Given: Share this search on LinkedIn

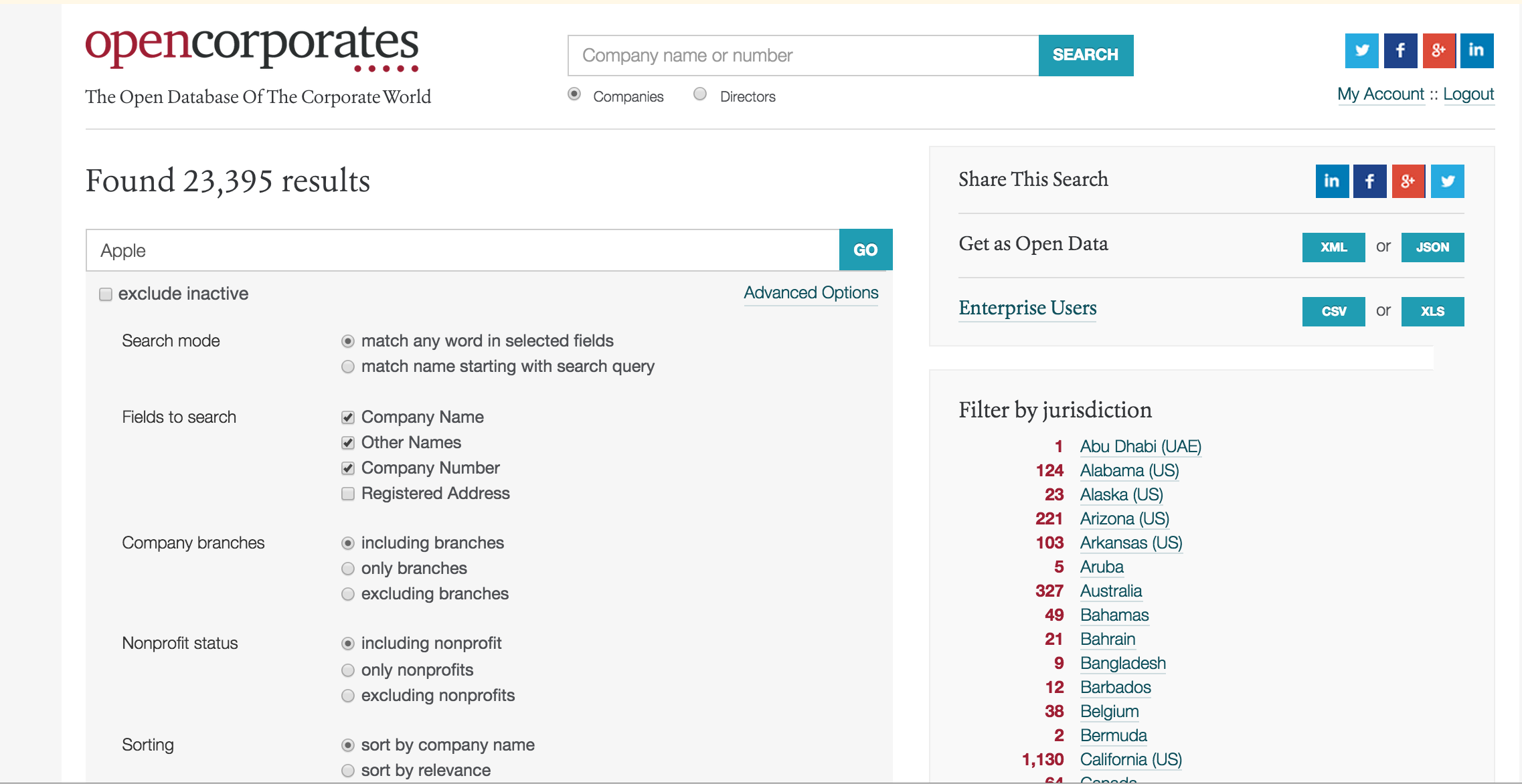Looking at the screenshot, I should (1332, 181).
